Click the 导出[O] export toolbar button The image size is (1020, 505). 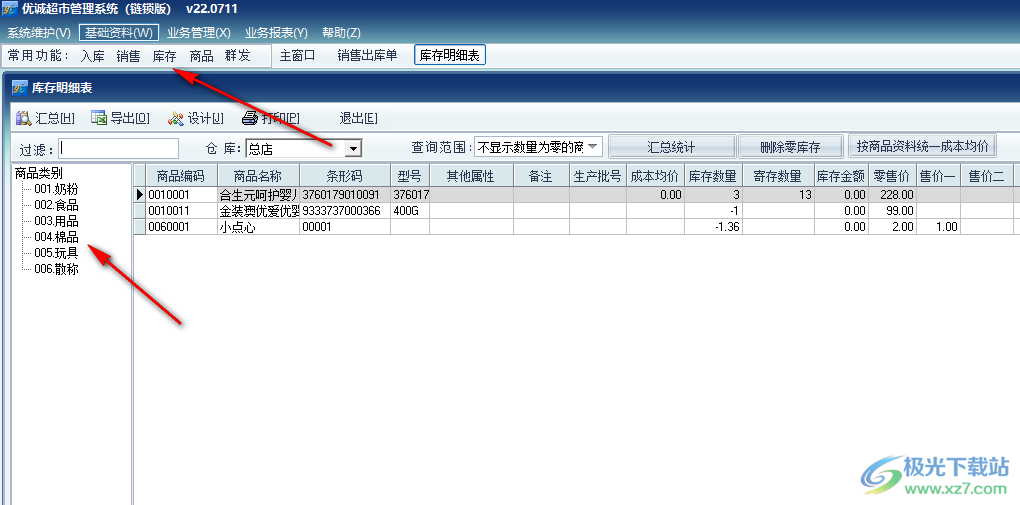click(120, 118)
